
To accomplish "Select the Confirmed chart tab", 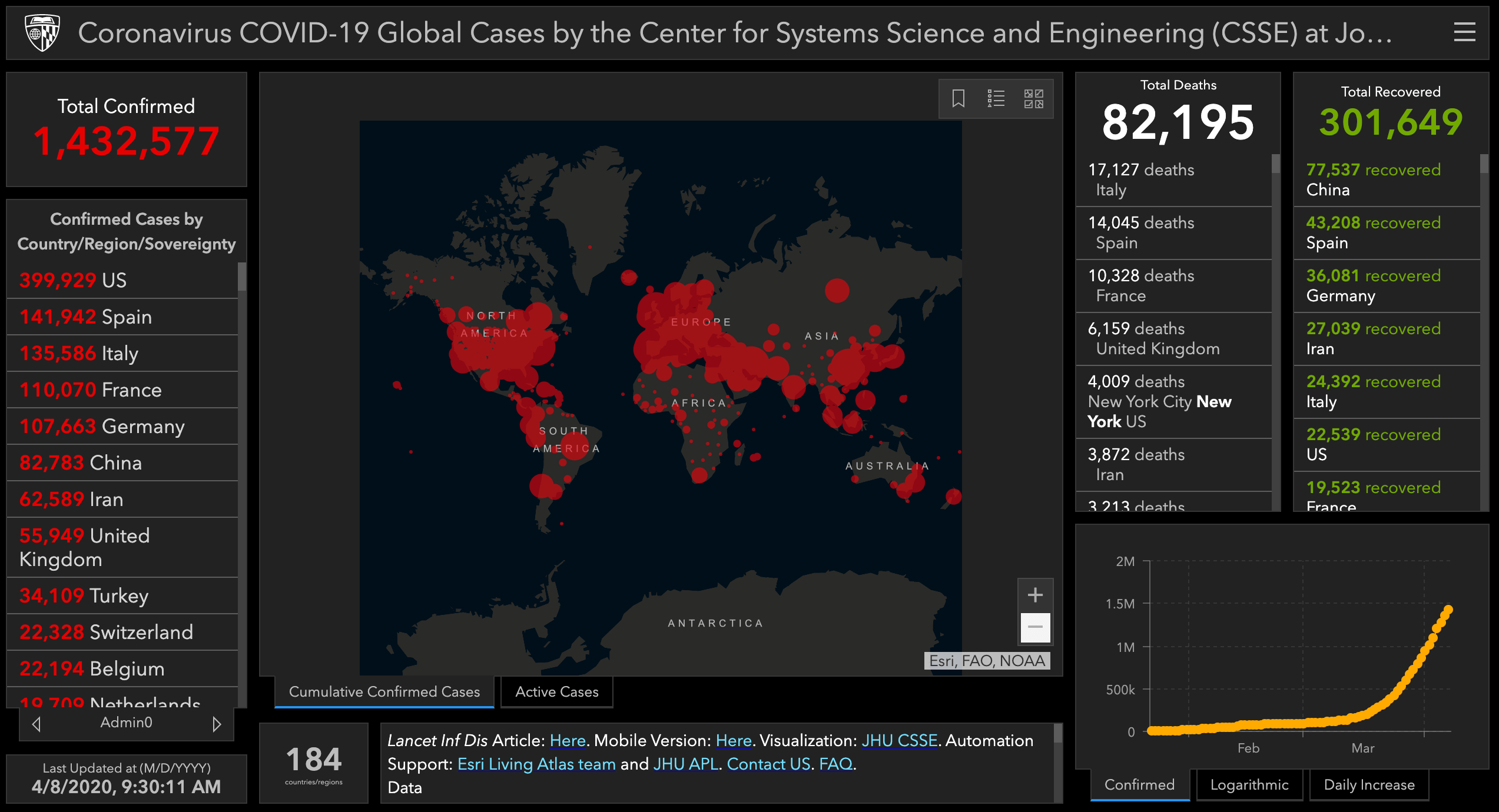I will pos(1140,785).
